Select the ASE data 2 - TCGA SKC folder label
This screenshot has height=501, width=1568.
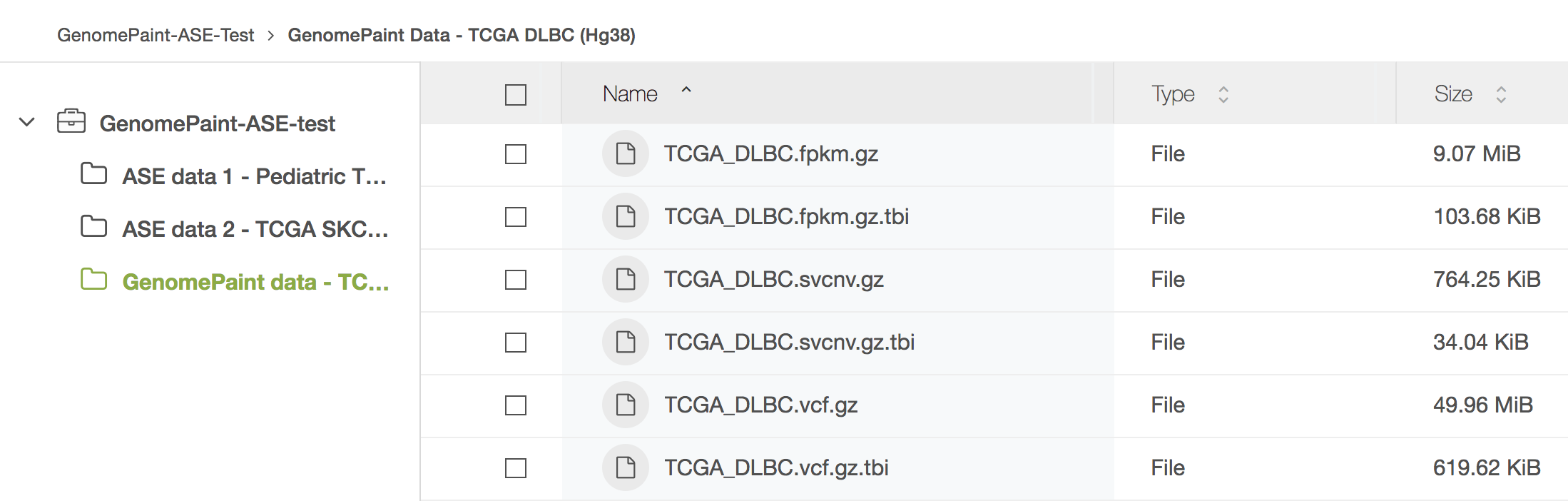coord(255,229)
